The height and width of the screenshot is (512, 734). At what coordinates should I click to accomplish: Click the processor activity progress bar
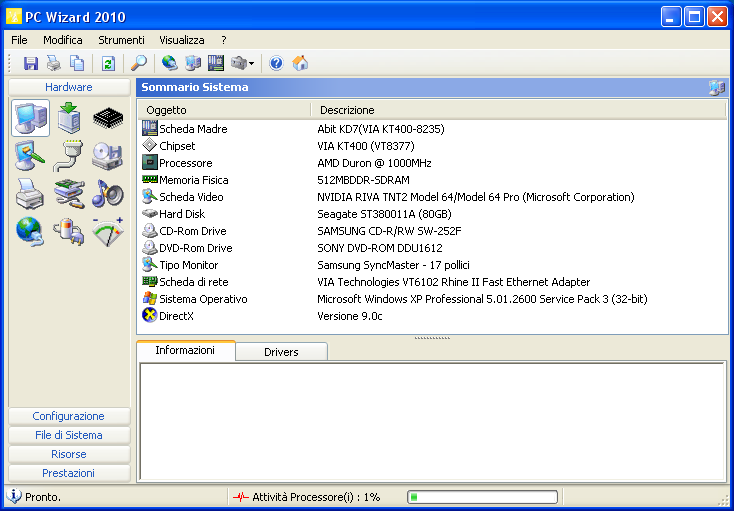[483, 497]
